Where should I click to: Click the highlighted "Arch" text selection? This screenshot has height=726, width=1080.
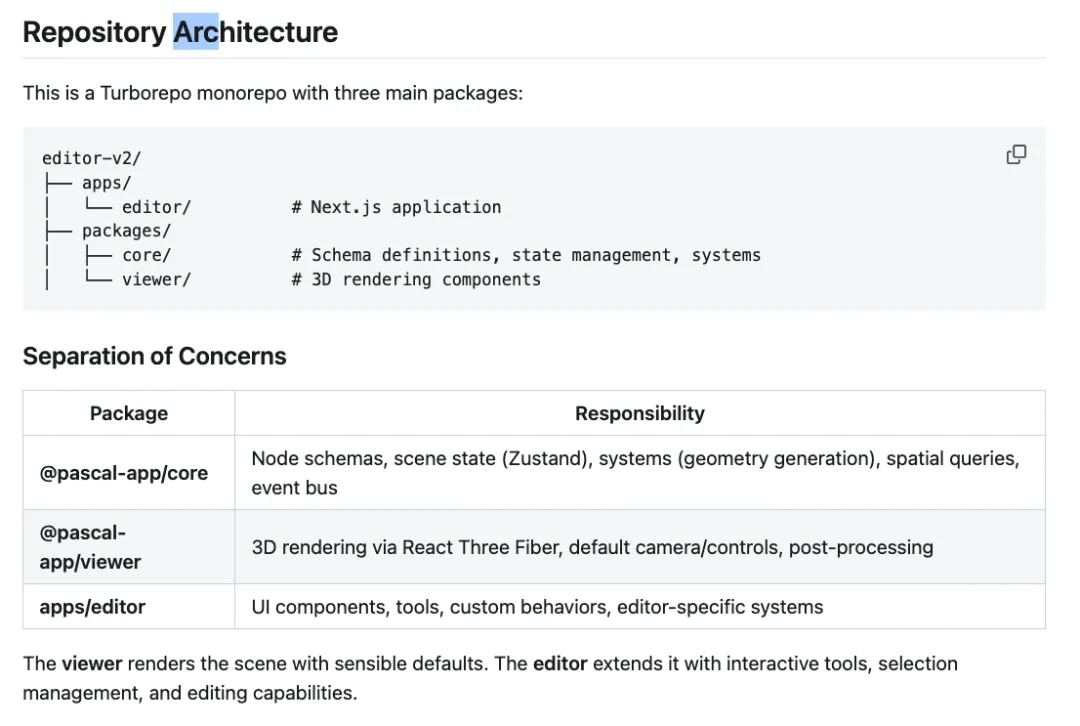tap(196, 32)
